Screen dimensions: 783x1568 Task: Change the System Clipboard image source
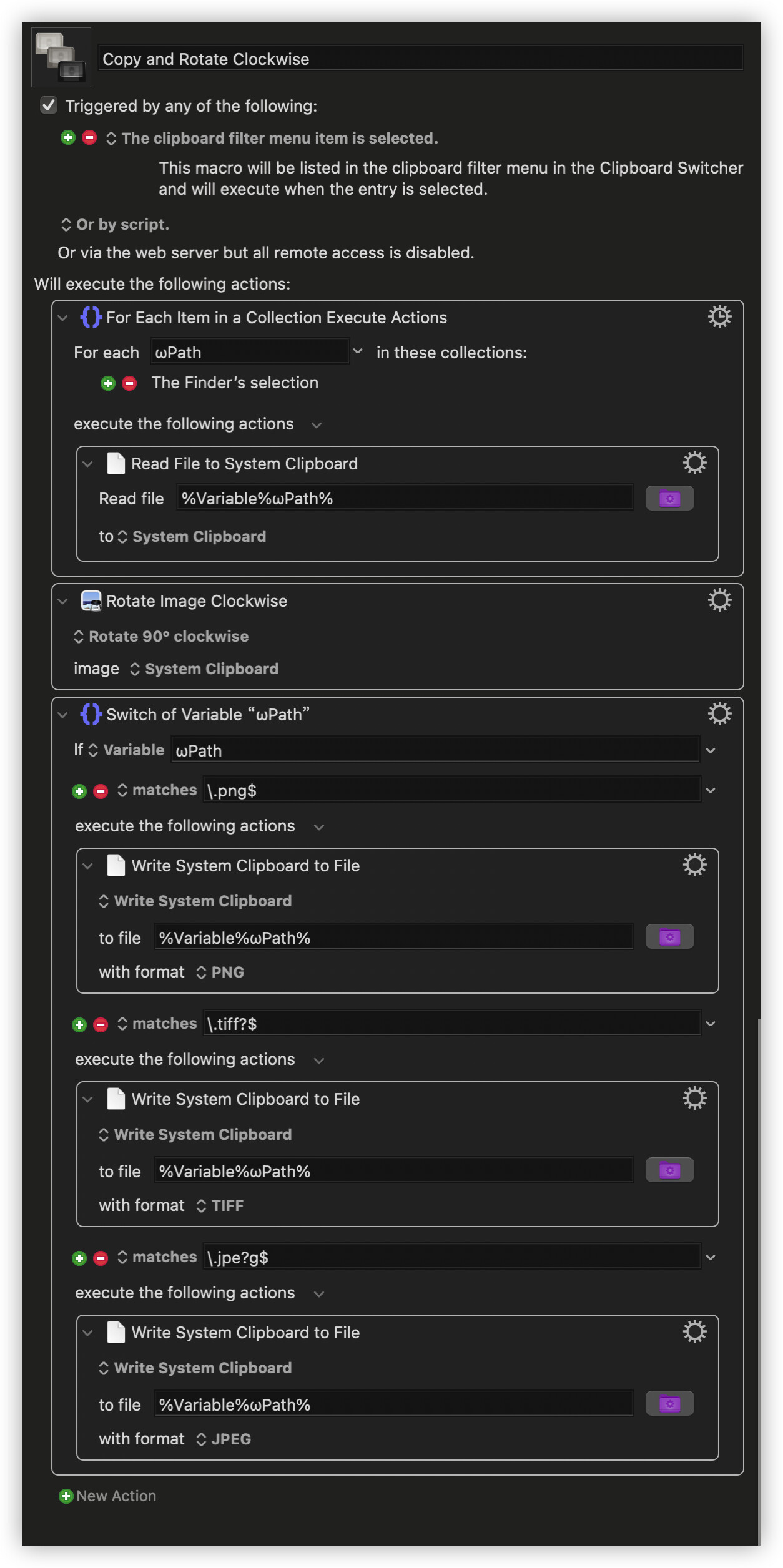click(x=204, y=669)
